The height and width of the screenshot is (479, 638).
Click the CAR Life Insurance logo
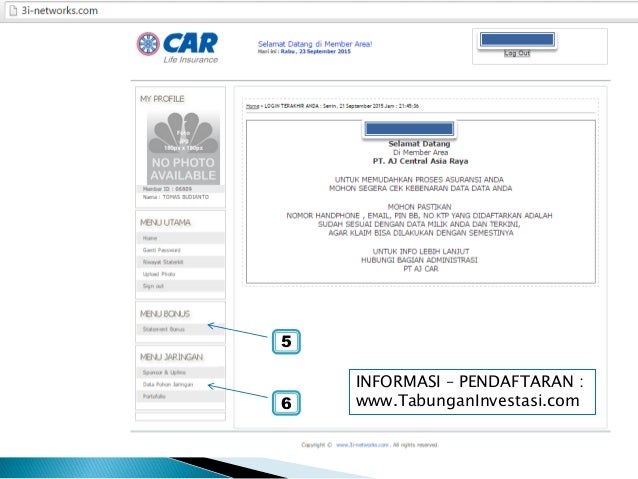[177, 48]
